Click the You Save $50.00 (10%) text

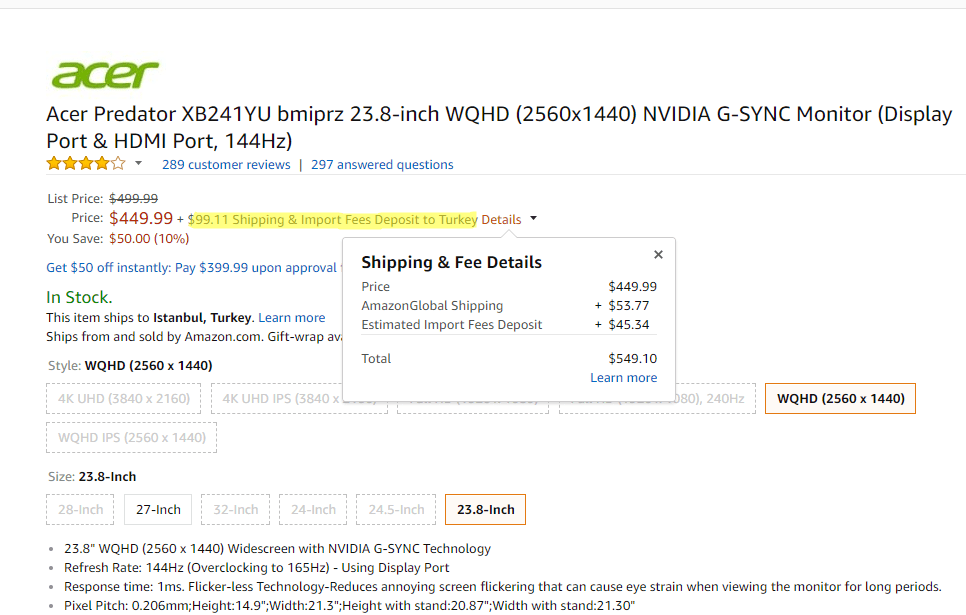tap(118, 238)
